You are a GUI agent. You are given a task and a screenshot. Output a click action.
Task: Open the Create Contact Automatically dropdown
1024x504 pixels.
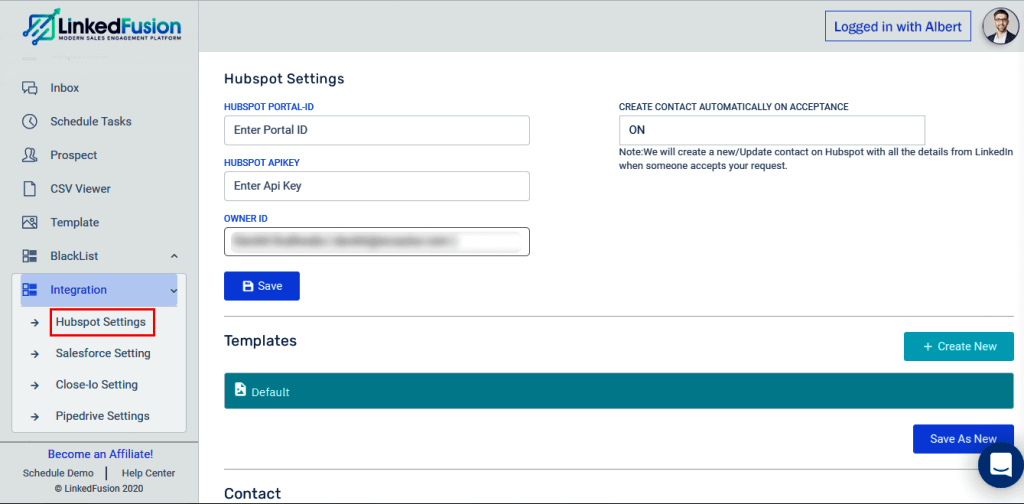pyautogui.click(x=772, y=130)
